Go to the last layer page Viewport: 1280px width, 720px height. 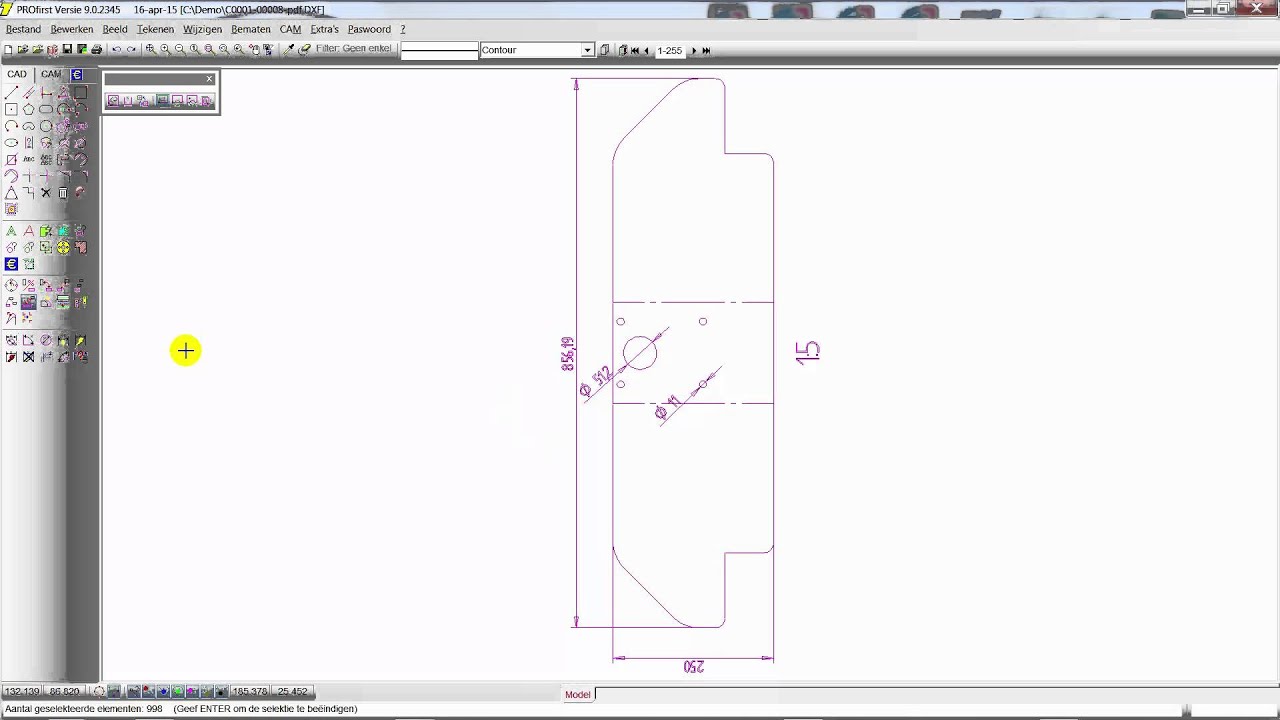[x=706, y=50]
